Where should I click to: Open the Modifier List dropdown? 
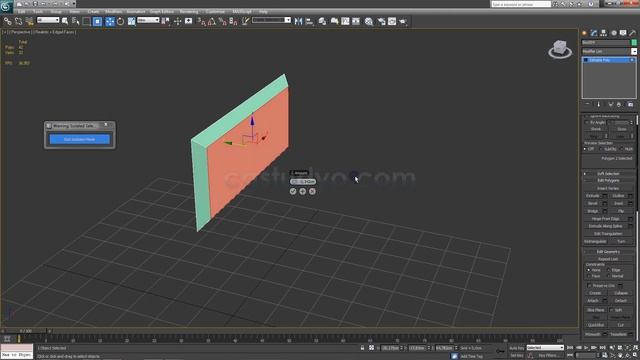click(633, 51)
